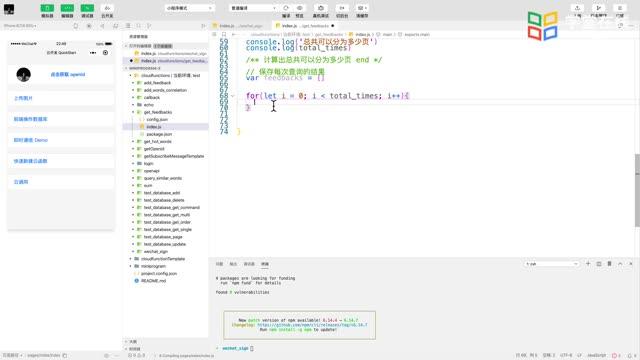Toggle the editor panel button (编辑器)
Image resolution: width=640 pixels, height=360 pixels.
(x=67, y=8)
